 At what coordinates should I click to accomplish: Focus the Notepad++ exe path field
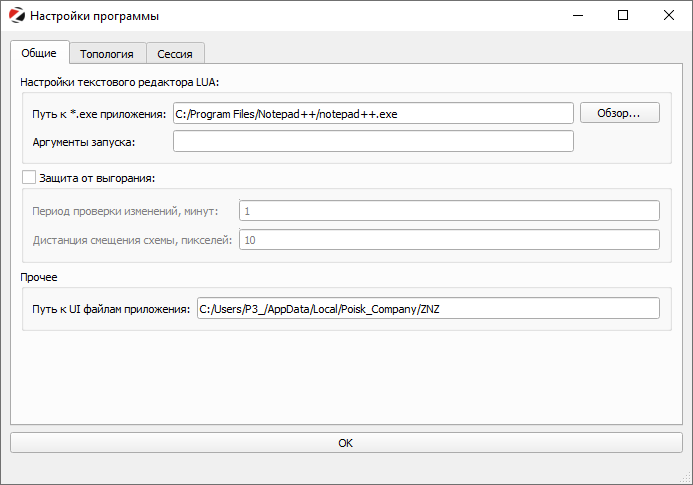pyautogui.click(x=372, y=113)
